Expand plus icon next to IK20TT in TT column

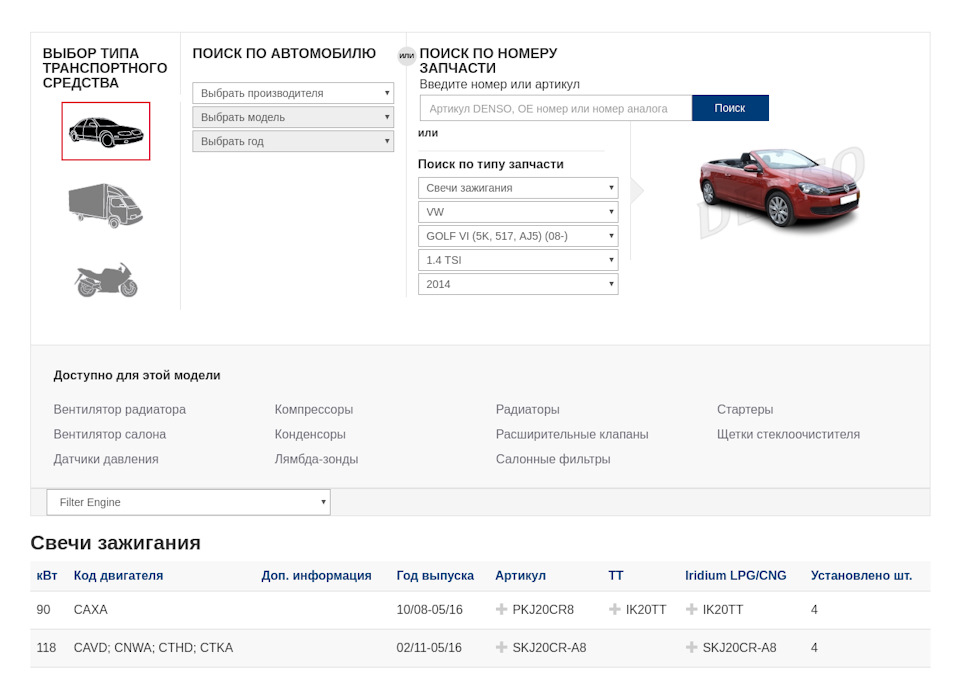615,609
